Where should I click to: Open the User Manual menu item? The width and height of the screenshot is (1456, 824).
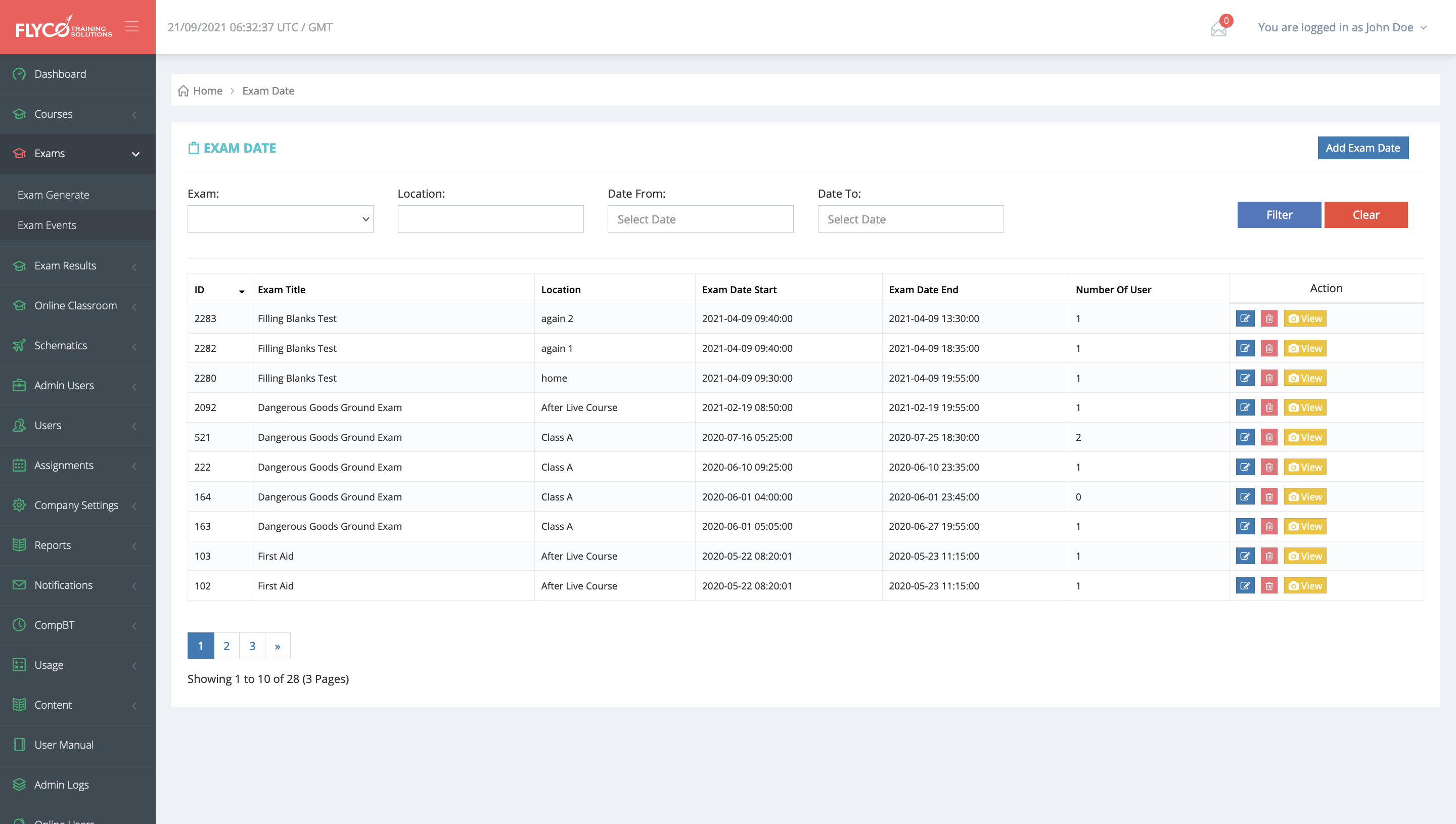[x=77, y=745]
